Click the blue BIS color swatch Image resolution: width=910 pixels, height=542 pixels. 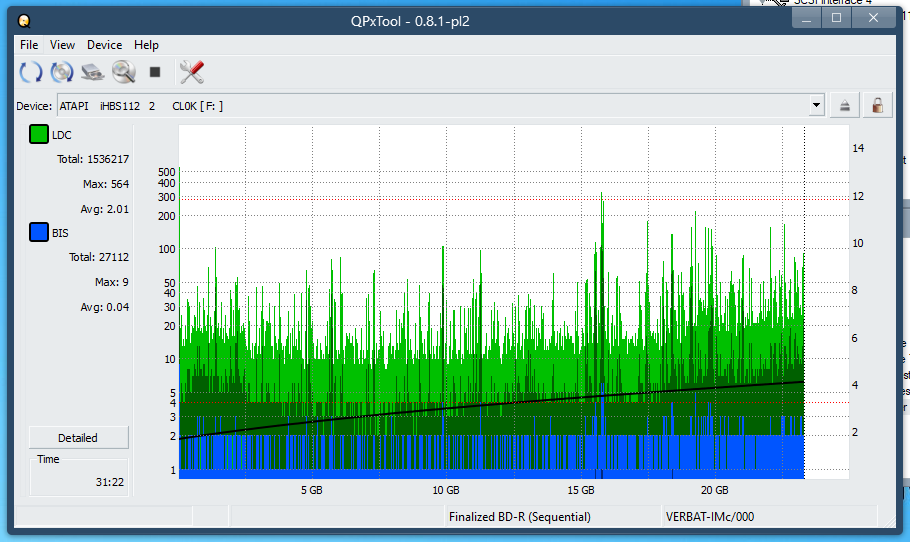39,233
